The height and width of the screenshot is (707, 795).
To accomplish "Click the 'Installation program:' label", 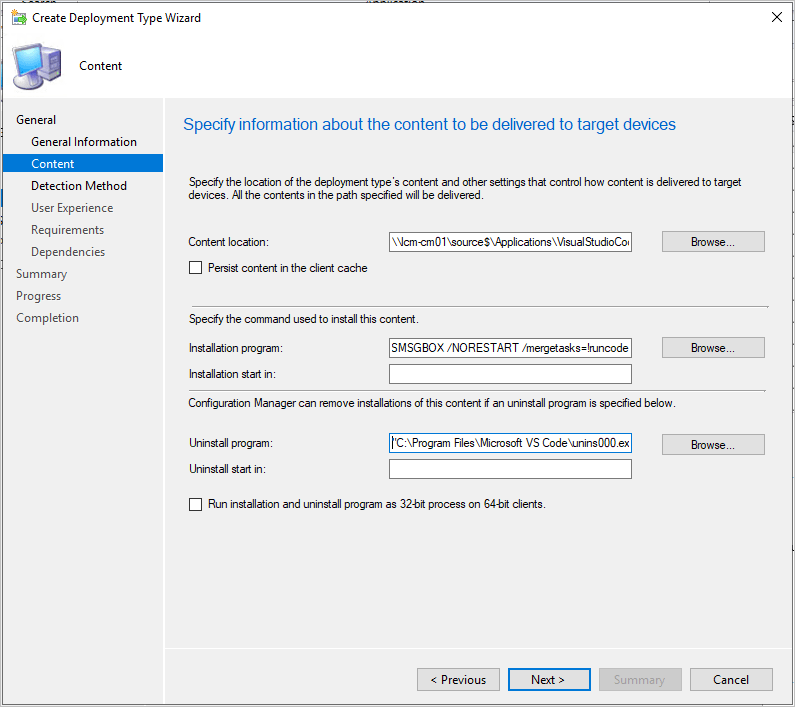I will pos(236,348).
